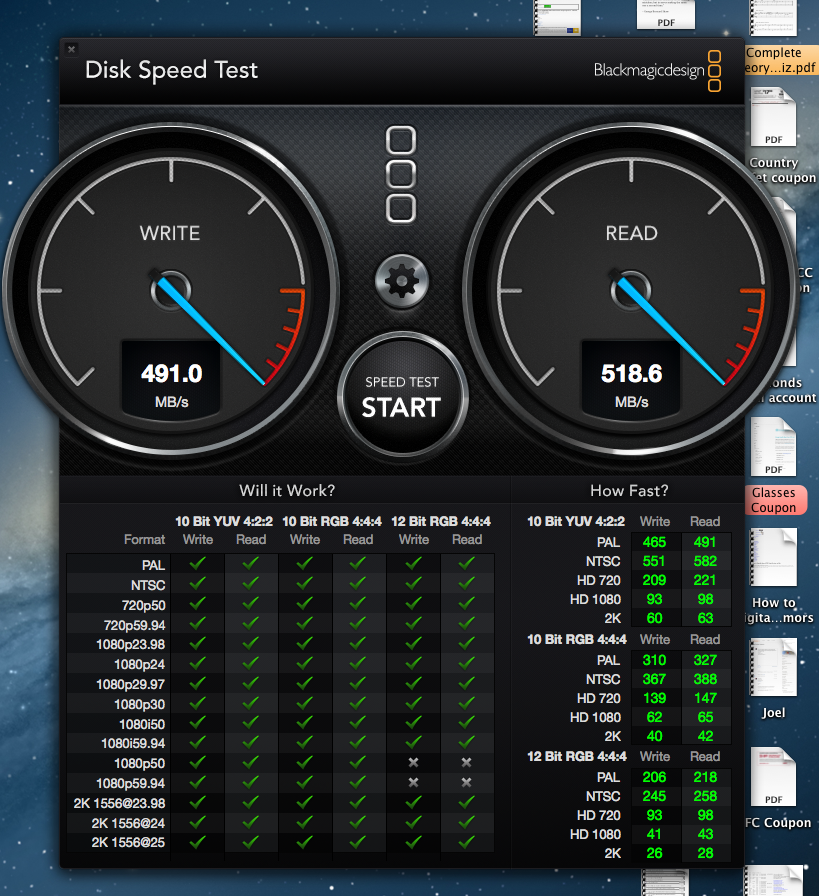Click the 10 Bit YUV HD 720 write value 209
Image resolution: width=819 pixels, height=896 pixels.
pyautogui.click(x=654, y=581)
